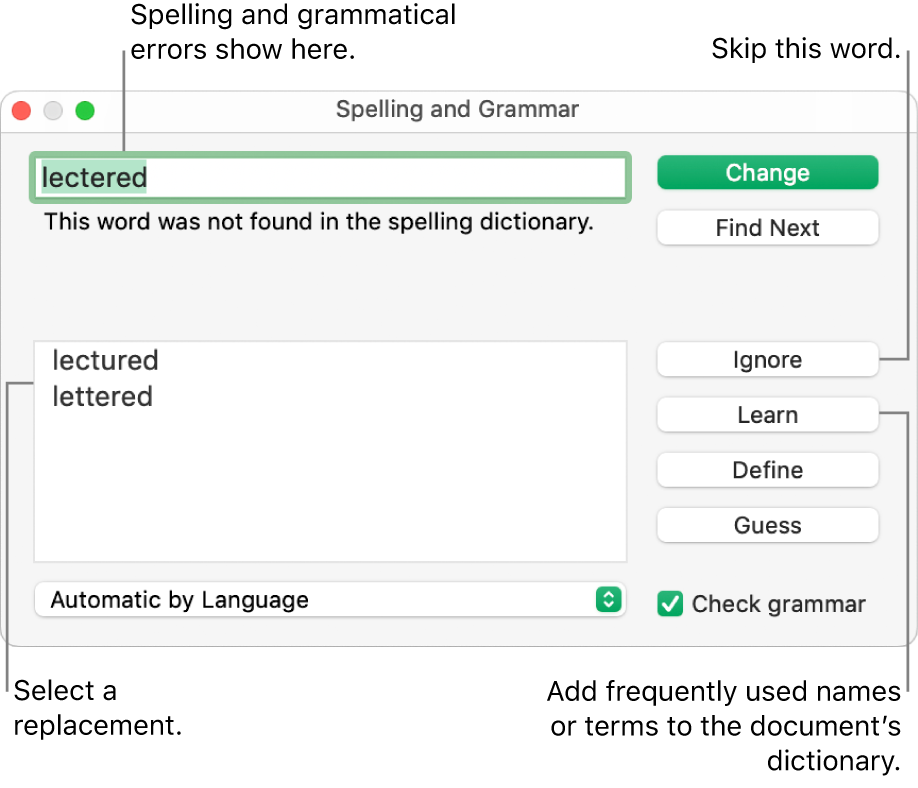This screenshot has height=788, width=918.
Task: Skip the word with Ignore
Action: click(767, 359)
